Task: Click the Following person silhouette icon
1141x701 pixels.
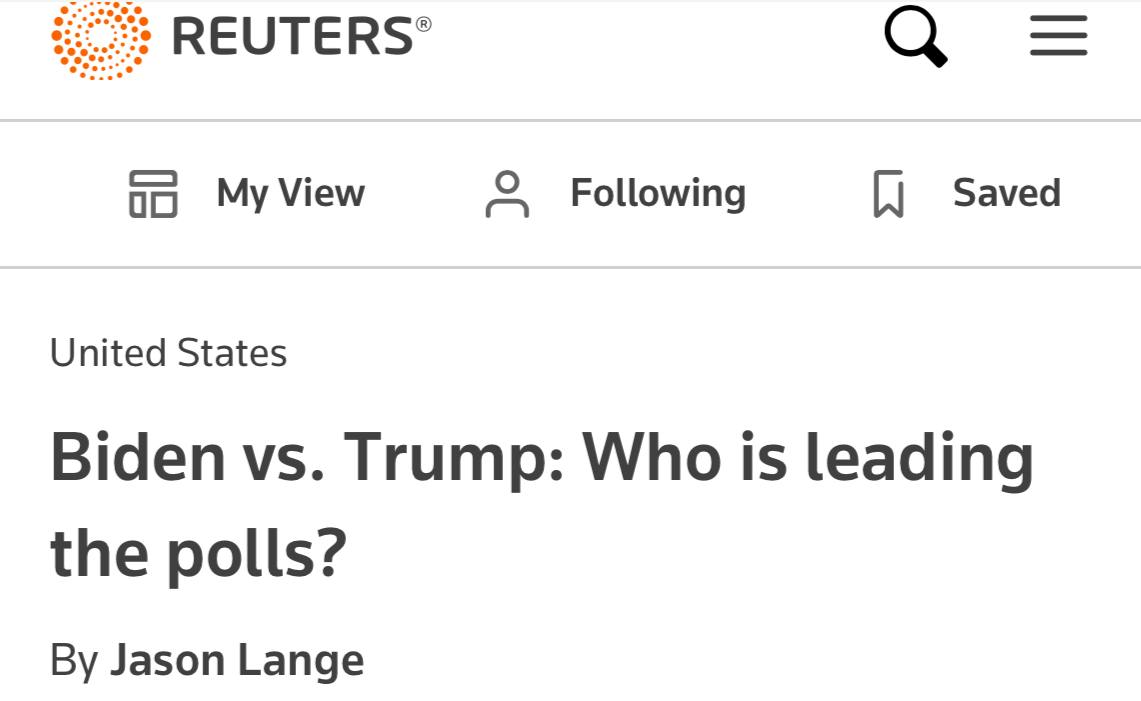Action: 507,193
